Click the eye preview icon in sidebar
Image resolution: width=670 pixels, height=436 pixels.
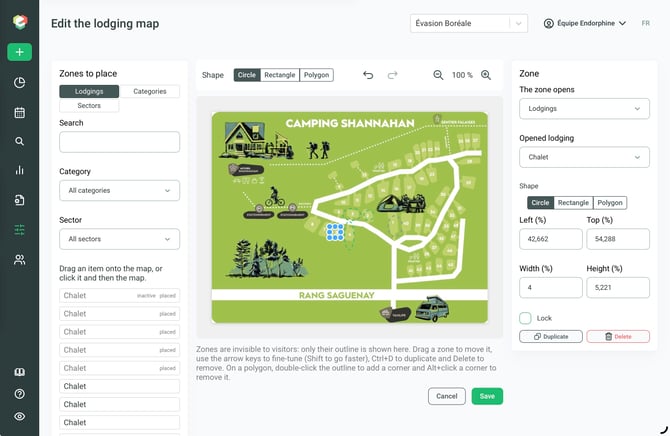point(20,416)
